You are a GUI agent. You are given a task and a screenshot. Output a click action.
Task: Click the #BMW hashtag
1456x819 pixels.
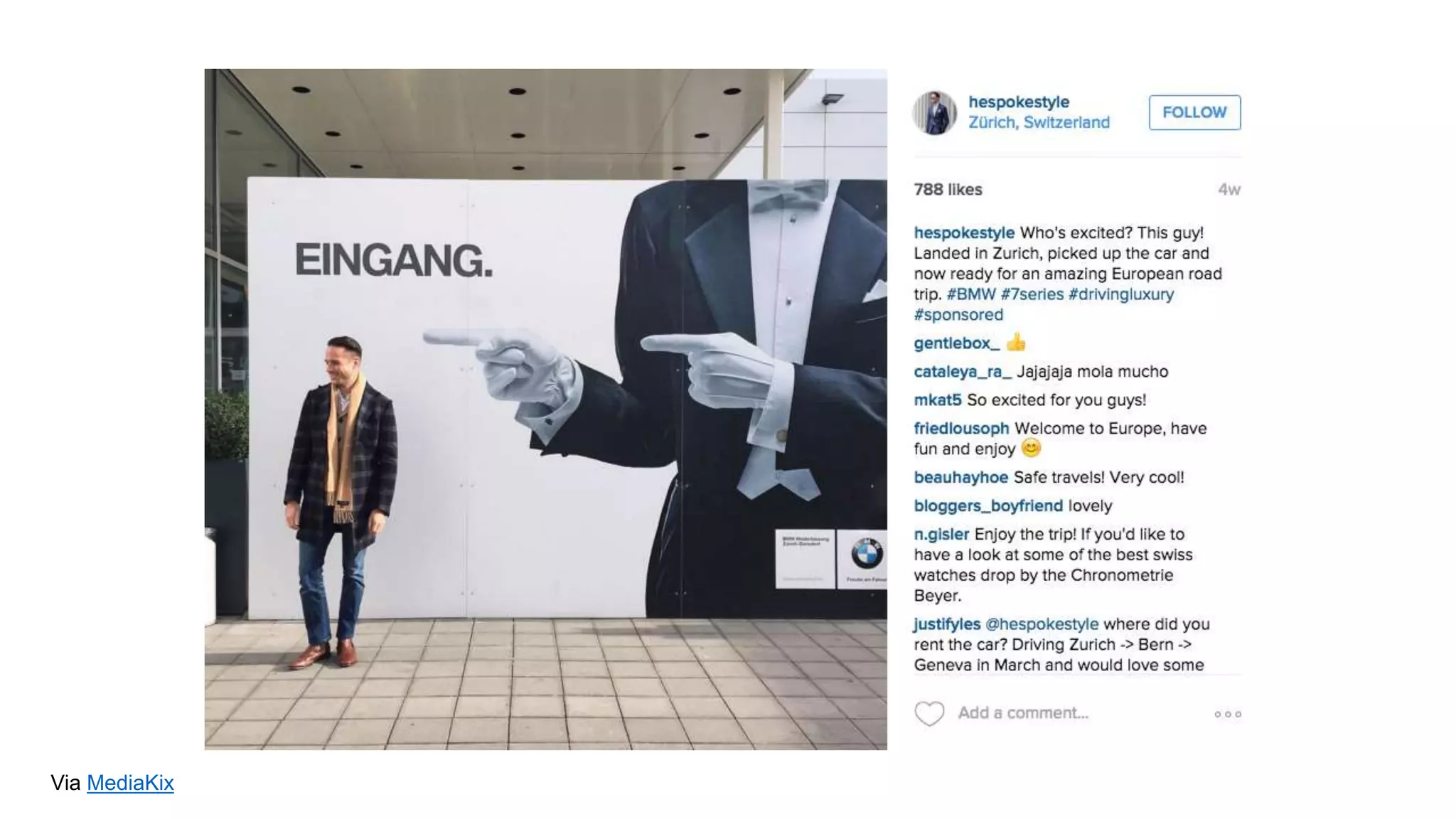coord(970,294)
